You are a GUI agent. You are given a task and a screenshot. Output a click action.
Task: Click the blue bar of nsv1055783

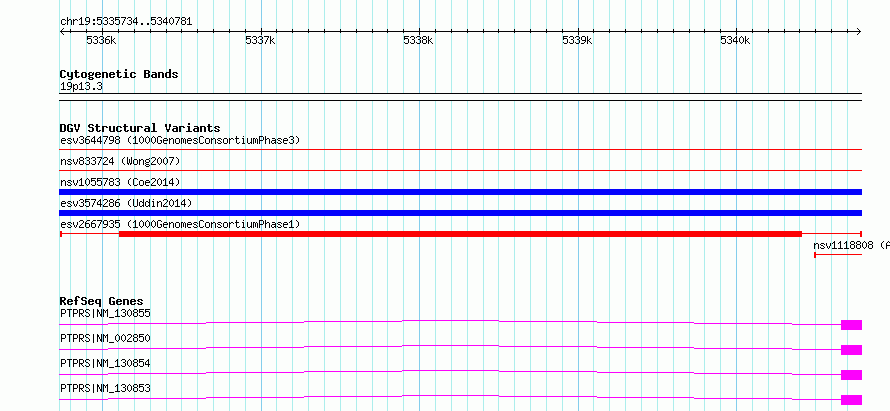(x=461, y=192)
